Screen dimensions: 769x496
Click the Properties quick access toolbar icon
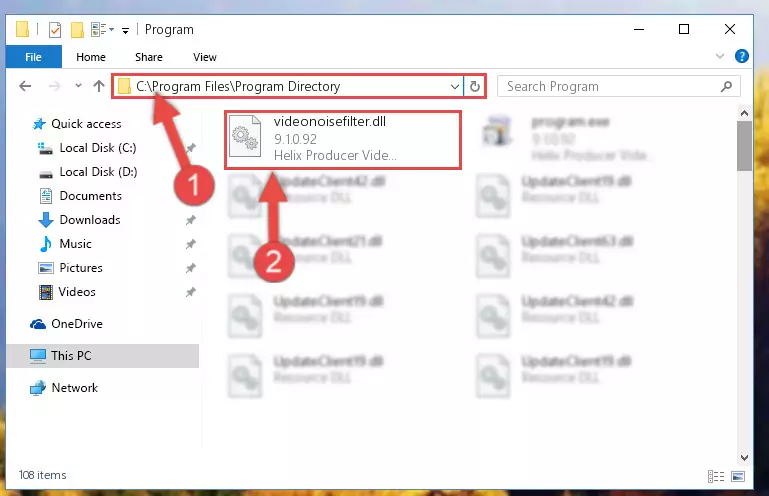click(x=55, y=30)
